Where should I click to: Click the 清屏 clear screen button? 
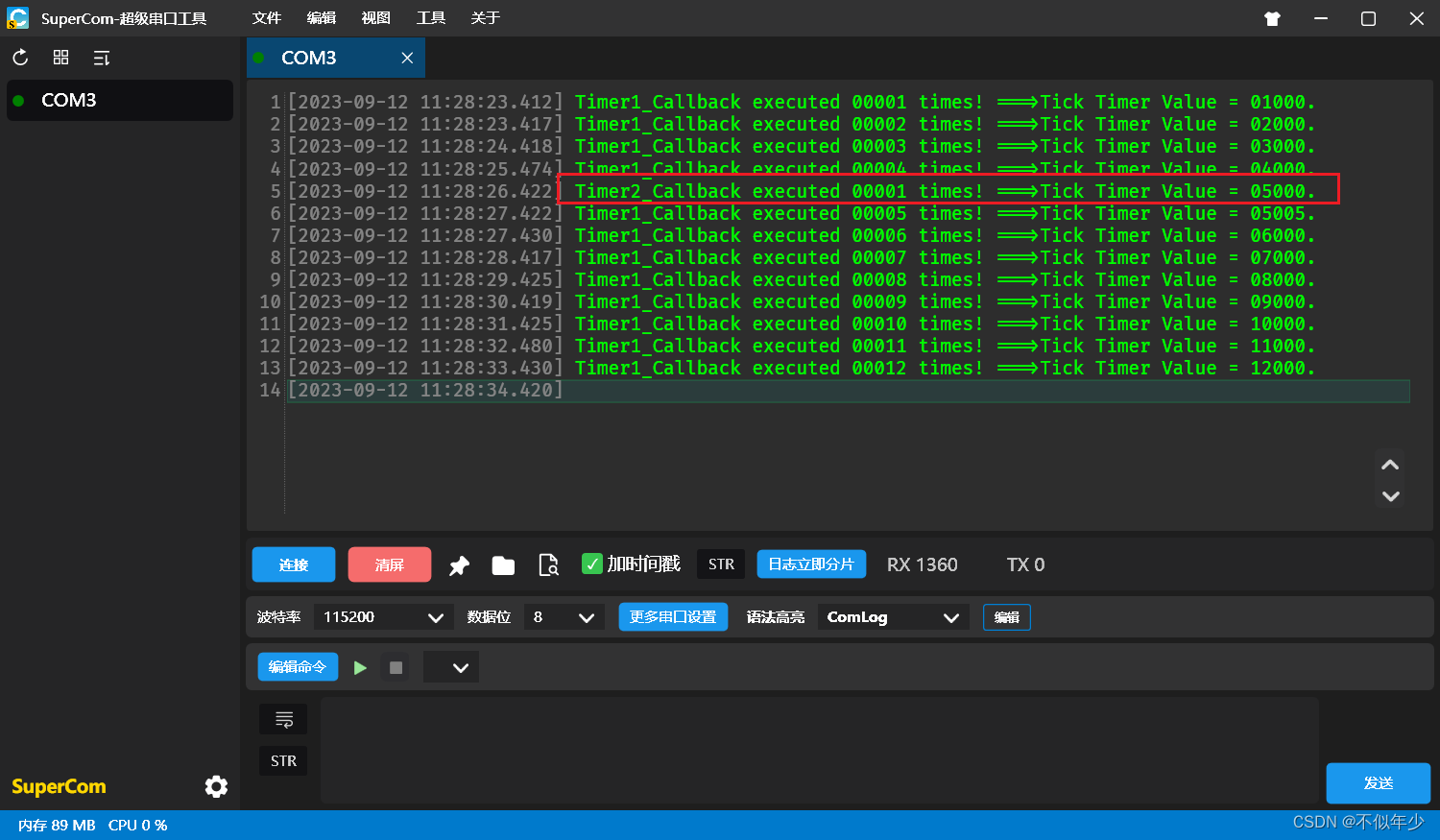[x=390, y=564]
